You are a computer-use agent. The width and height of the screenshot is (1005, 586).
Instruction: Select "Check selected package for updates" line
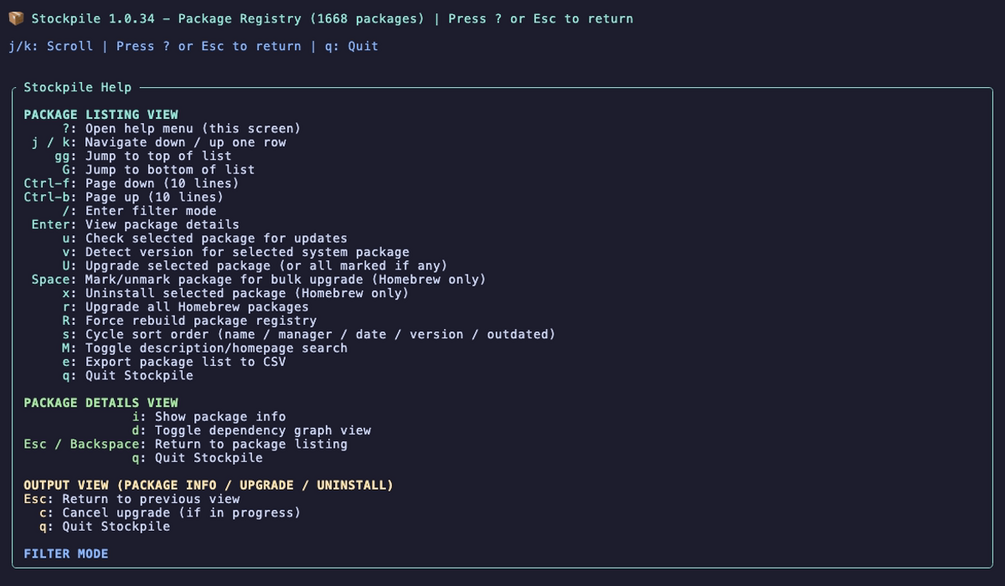[204, 239]
